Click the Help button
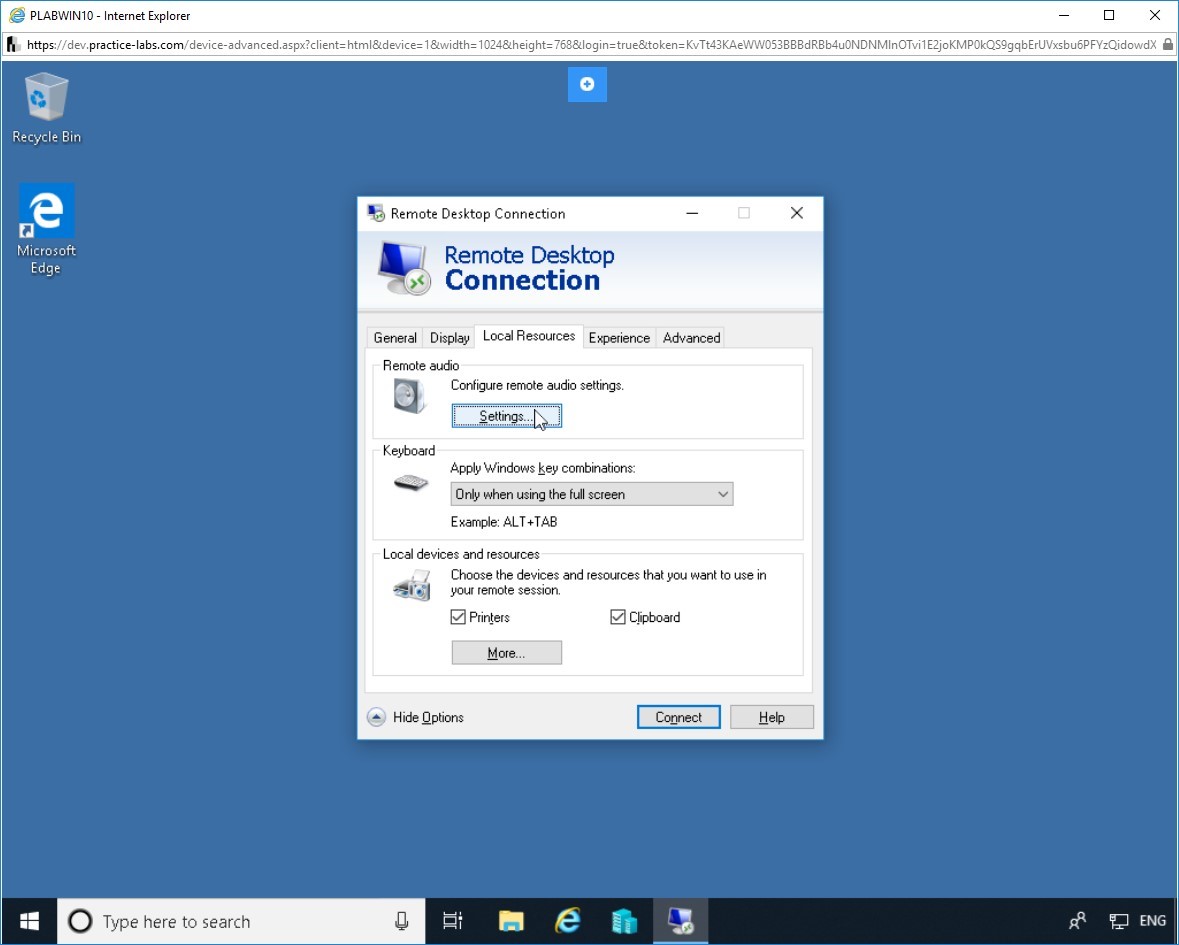 point(771,717)
